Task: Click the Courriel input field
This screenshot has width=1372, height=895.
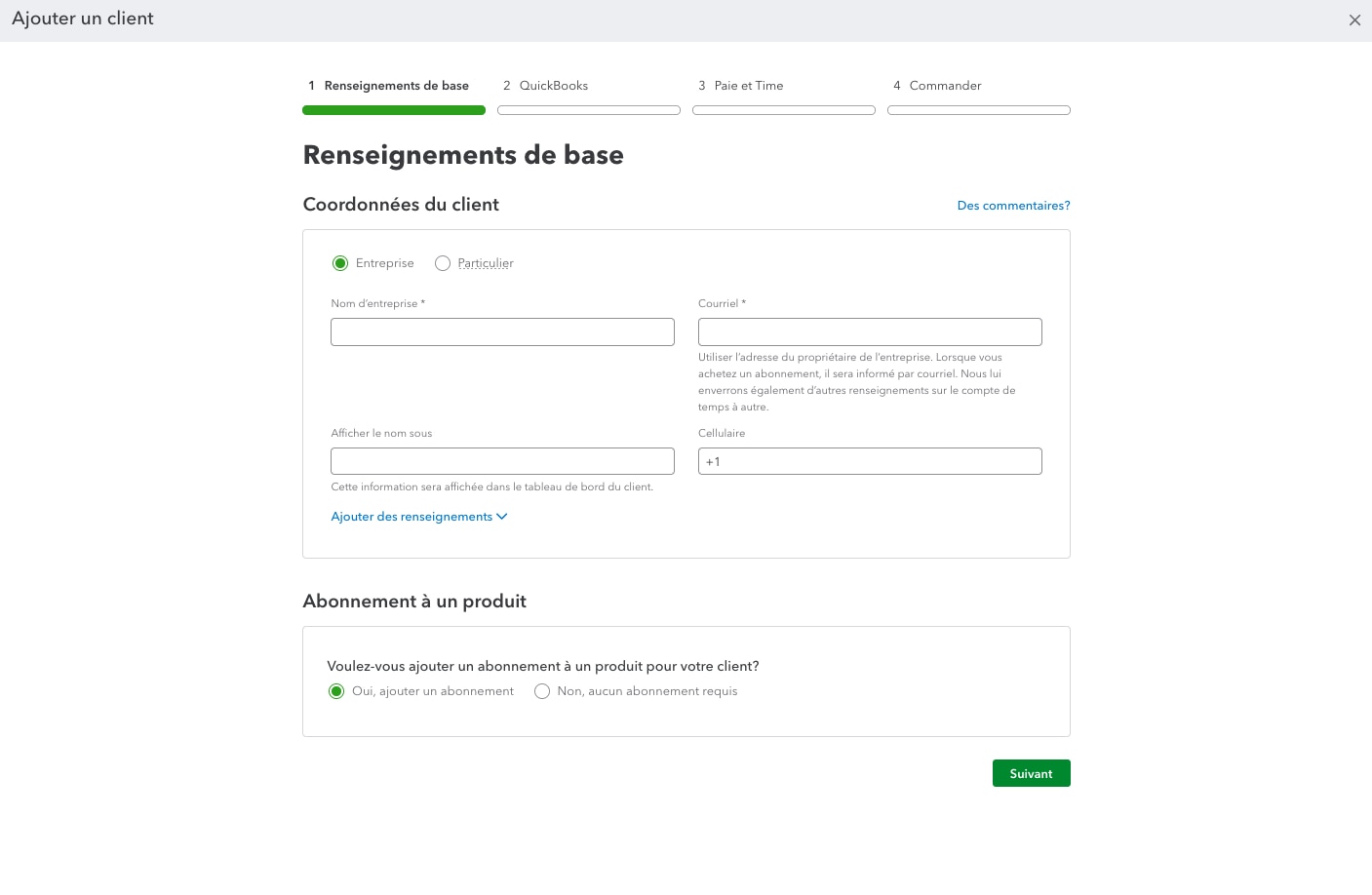Action: pyautogui.click(x=870, y=331)
